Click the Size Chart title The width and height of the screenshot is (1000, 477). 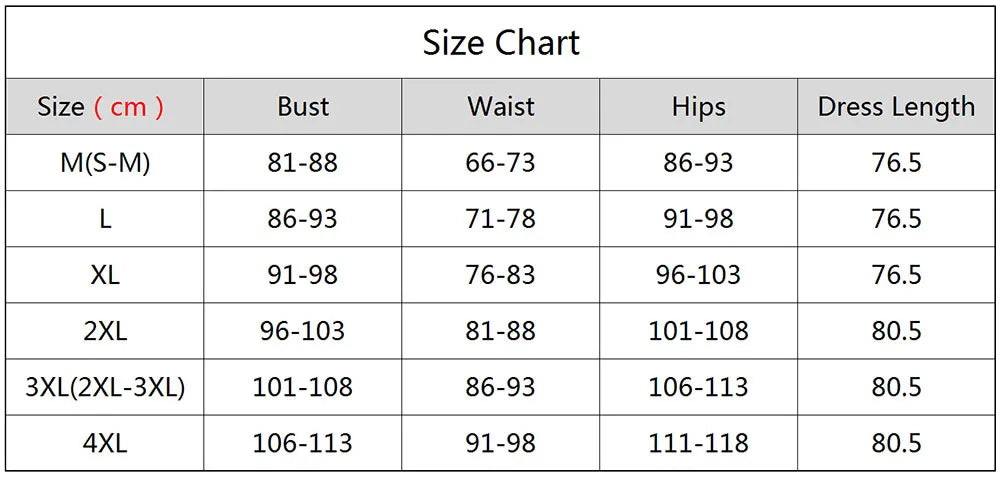coord(501,43)
